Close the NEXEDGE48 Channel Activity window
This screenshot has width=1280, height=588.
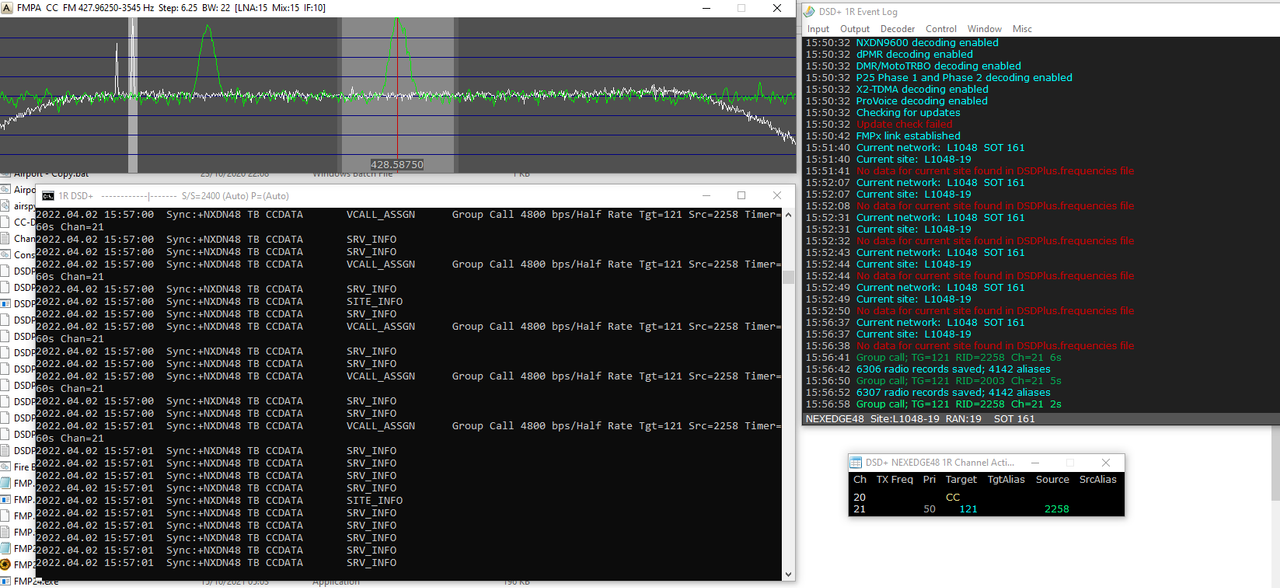(1105, 463)
